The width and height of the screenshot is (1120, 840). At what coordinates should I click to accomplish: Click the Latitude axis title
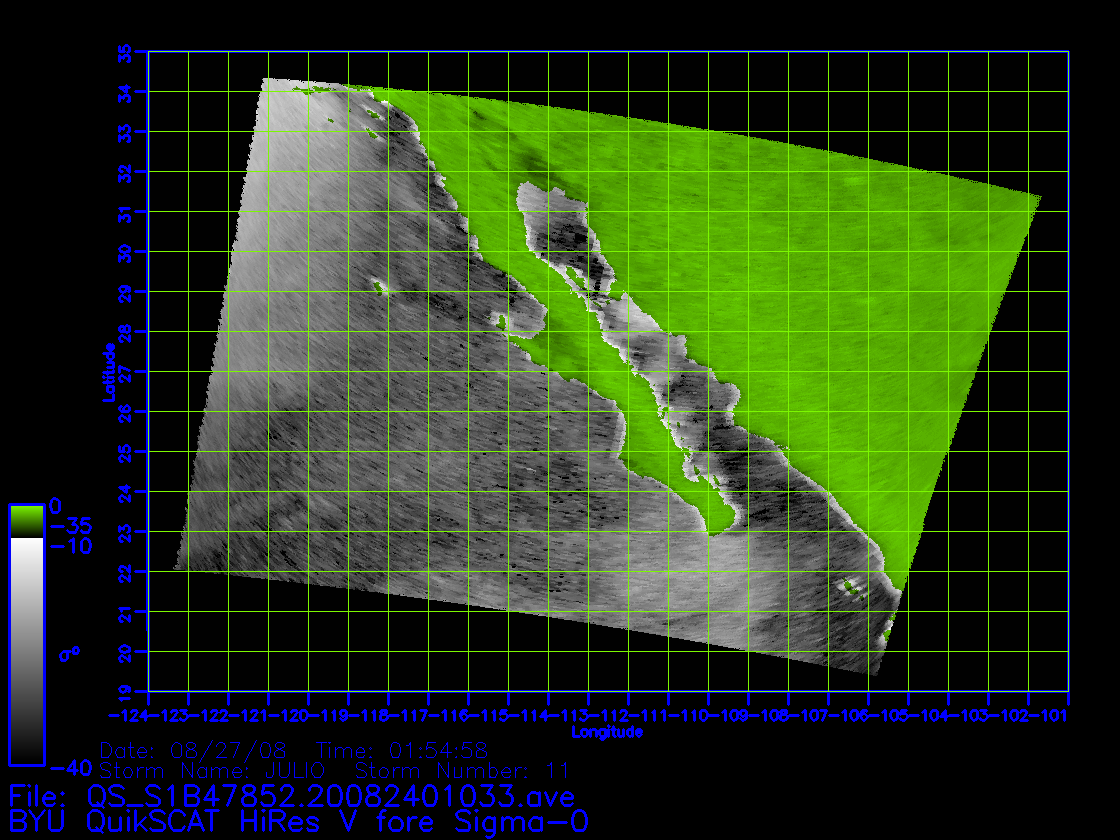pyautogui.click(x=108, y=372)
